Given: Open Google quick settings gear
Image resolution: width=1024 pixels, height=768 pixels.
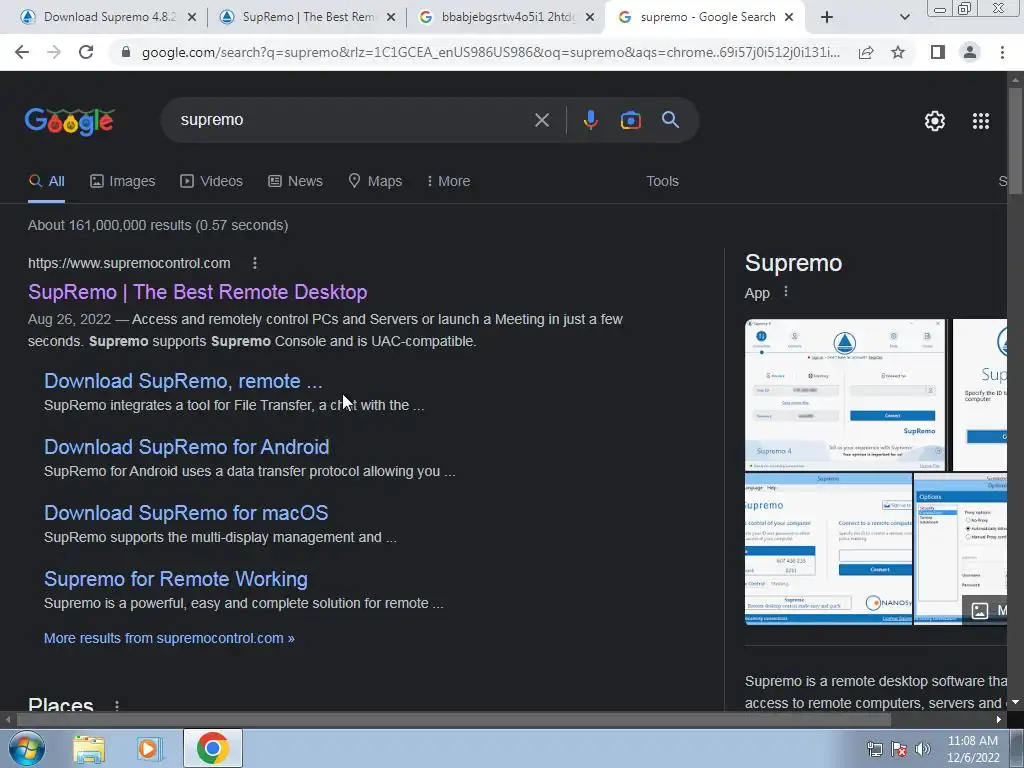Looking at the screenshot, I should [x=935, y=121].
